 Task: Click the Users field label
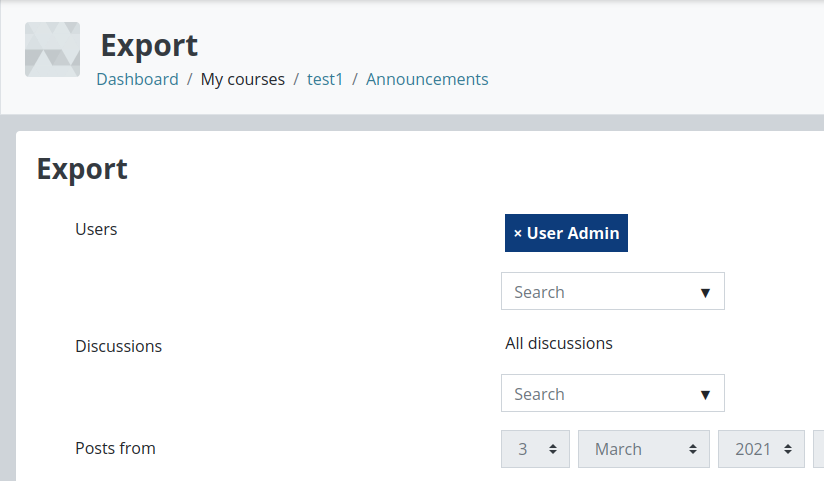click(96, 229)
